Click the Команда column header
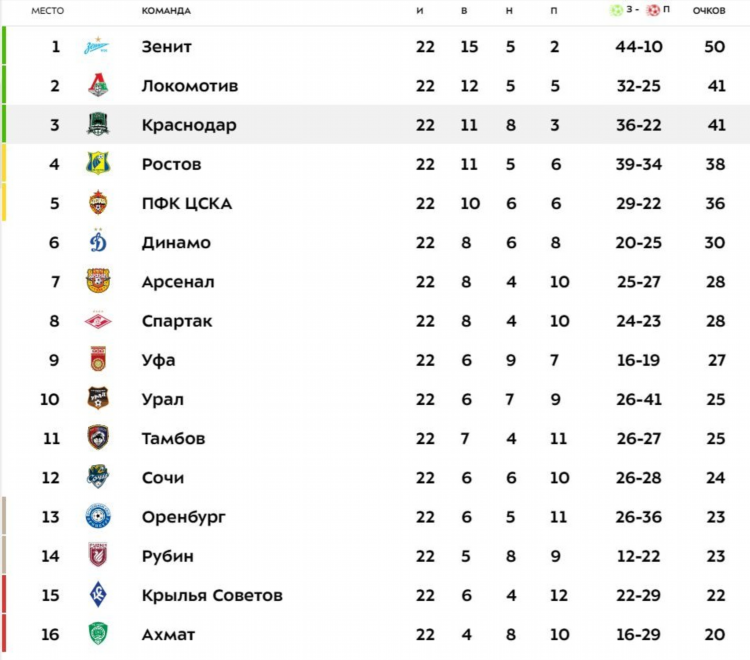This screenshot has height=660, width=750. pyautogui.click(x=166, y=11)
